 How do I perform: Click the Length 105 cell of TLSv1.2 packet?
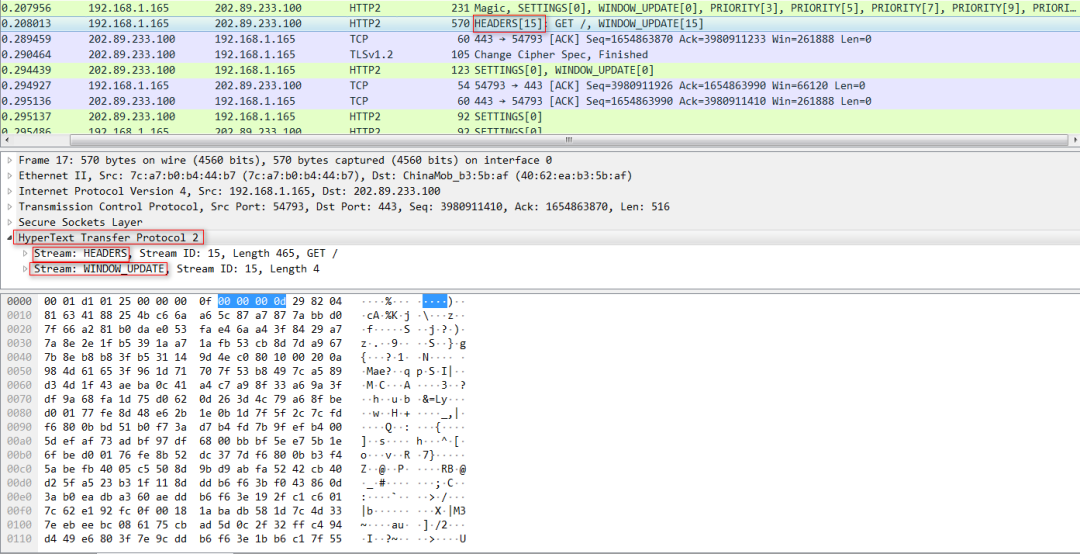pos(459,54)
